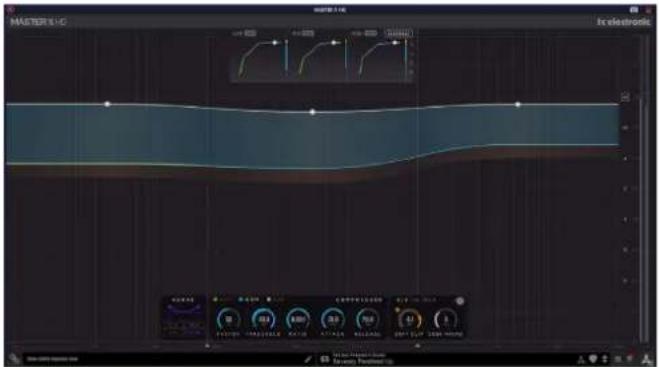Click the tool icon in bottom-left corner
Screen dimensions: 659x367
tap(14, 359)
